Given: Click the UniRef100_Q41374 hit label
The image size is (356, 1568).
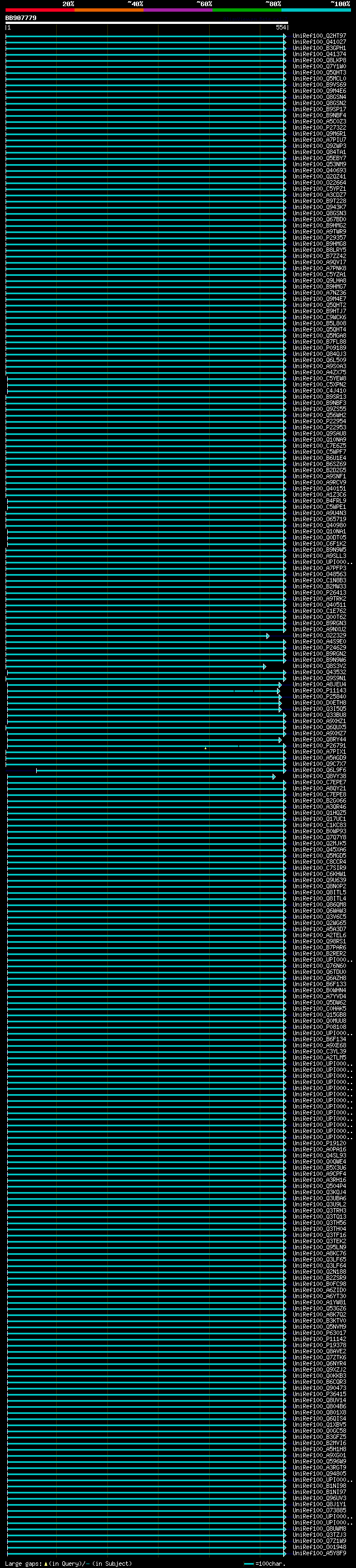Looking at the screenshot, I should (319, 54).
